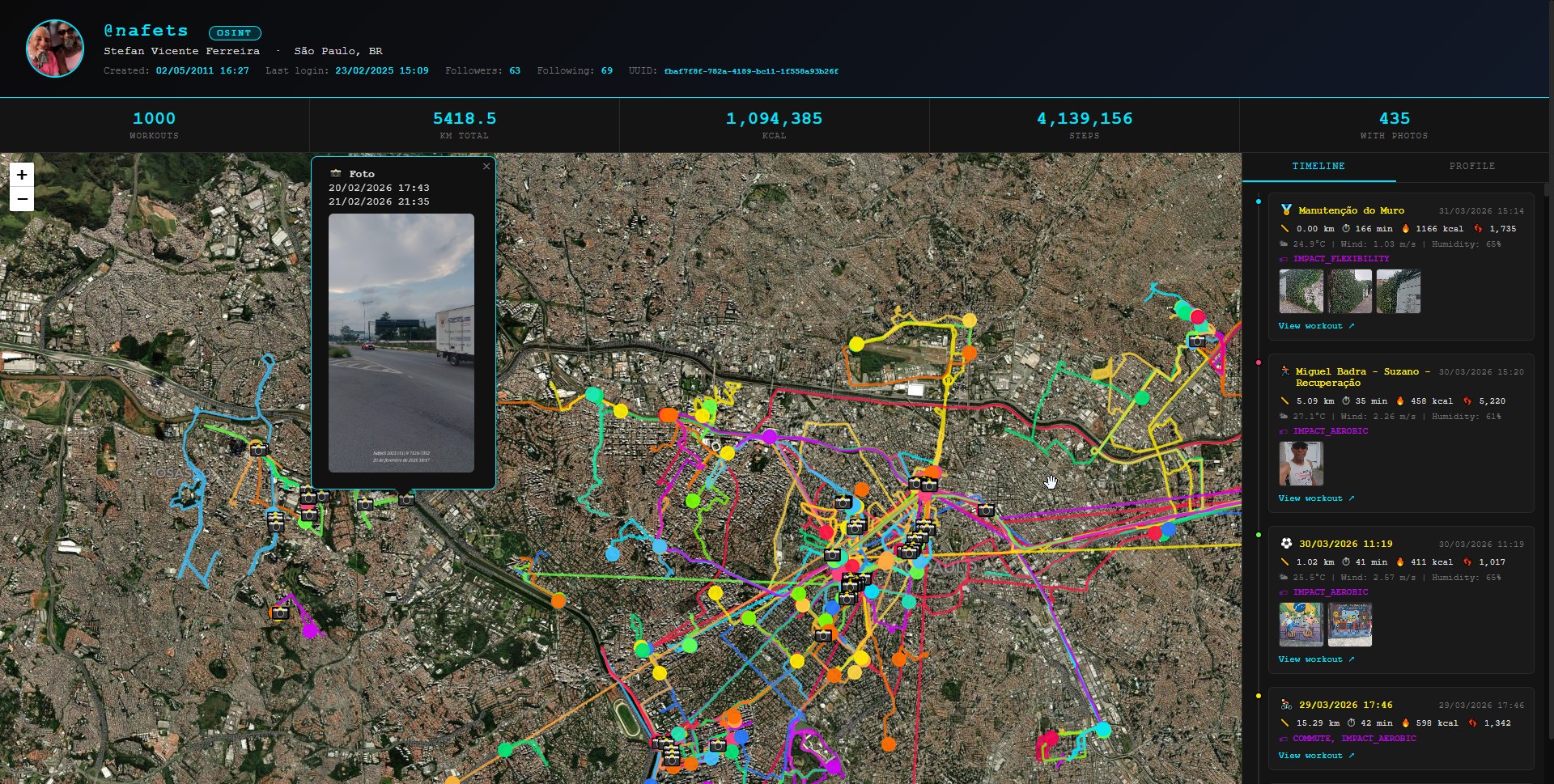Click the camera marker under the popup tip
1554x784 pixels.
(406, 500)
